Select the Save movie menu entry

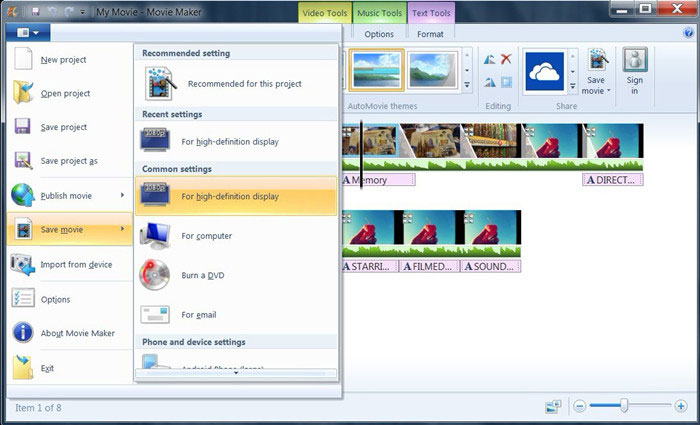(x=70, y=229)
